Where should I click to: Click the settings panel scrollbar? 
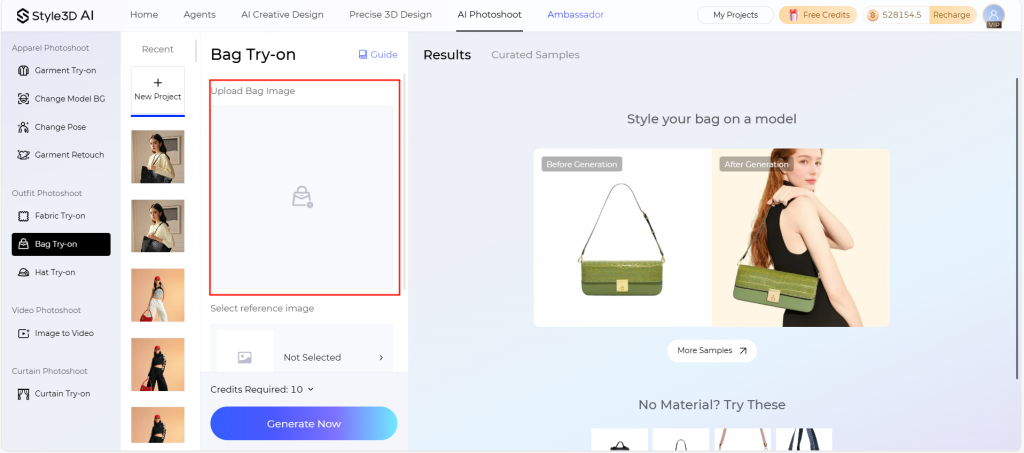[404, 181]
